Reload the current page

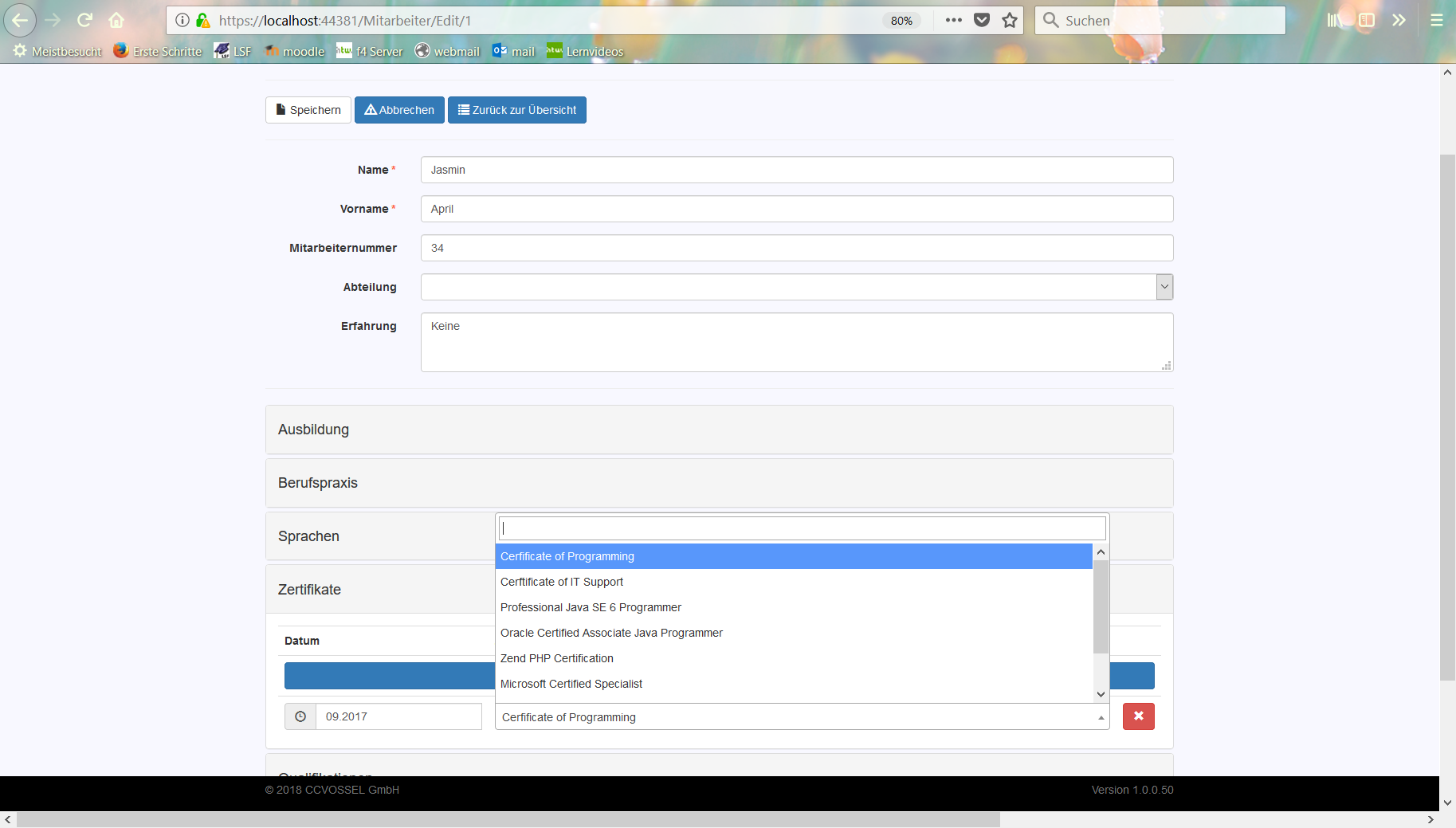point(85,20)
